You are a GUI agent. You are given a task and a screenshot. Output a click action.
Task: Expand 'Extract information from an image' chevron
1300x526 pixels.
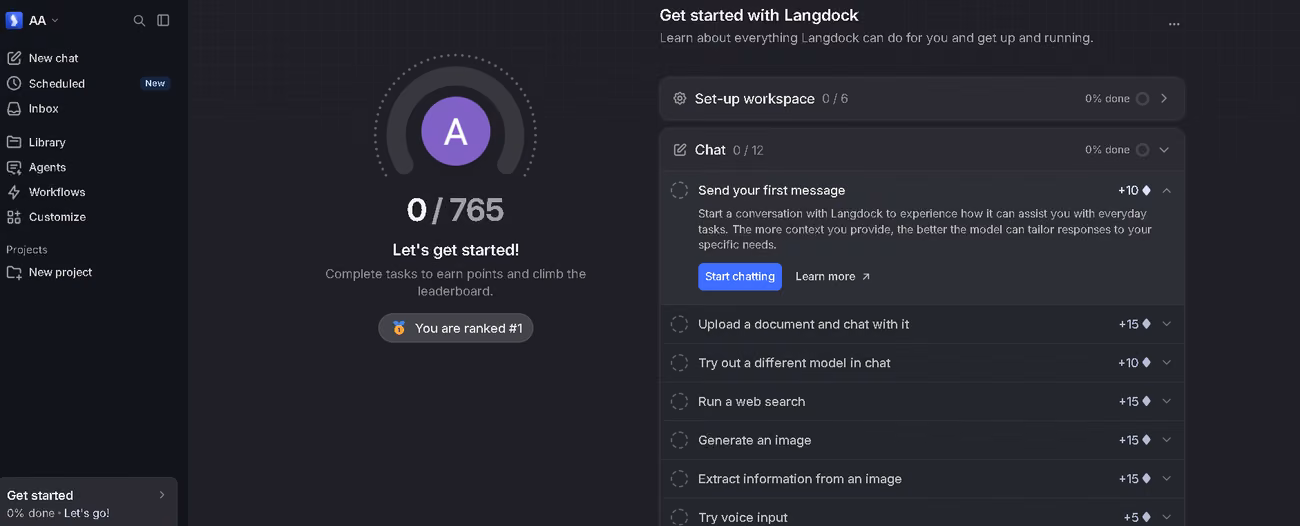(x=1166, y=479)
